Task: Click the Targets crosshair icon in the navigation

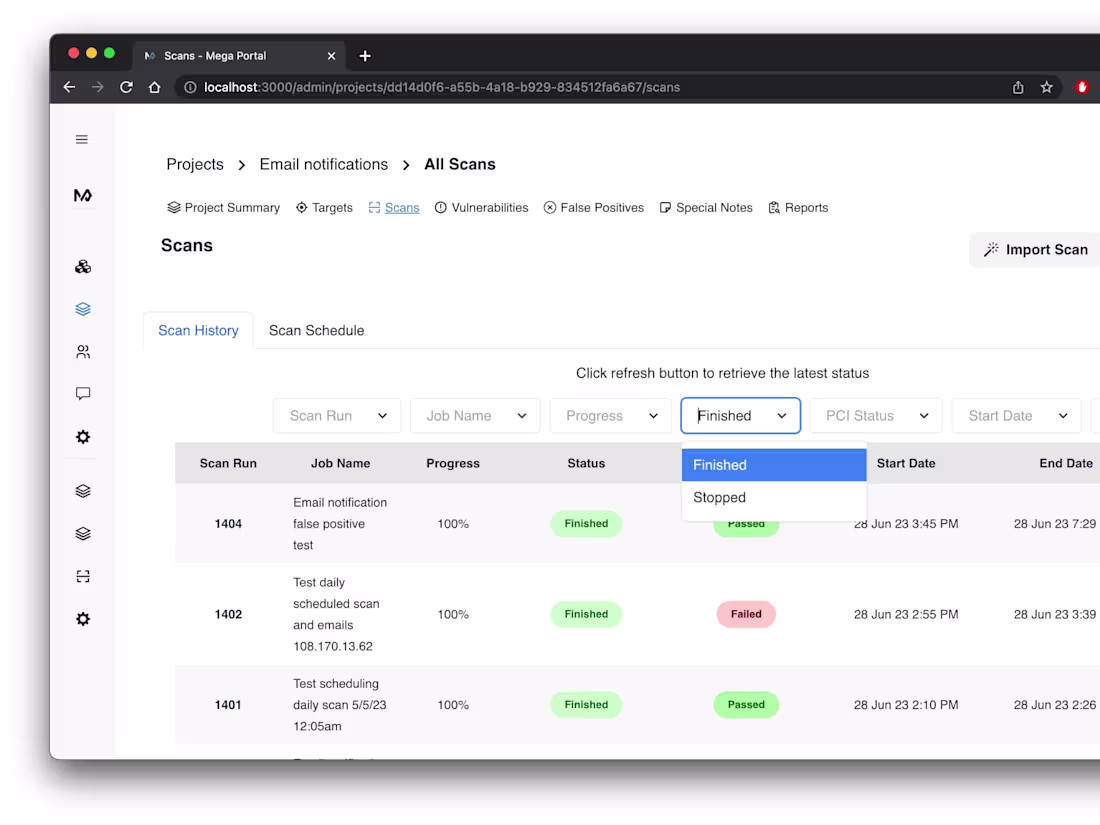Action: (x=300, y=207)
